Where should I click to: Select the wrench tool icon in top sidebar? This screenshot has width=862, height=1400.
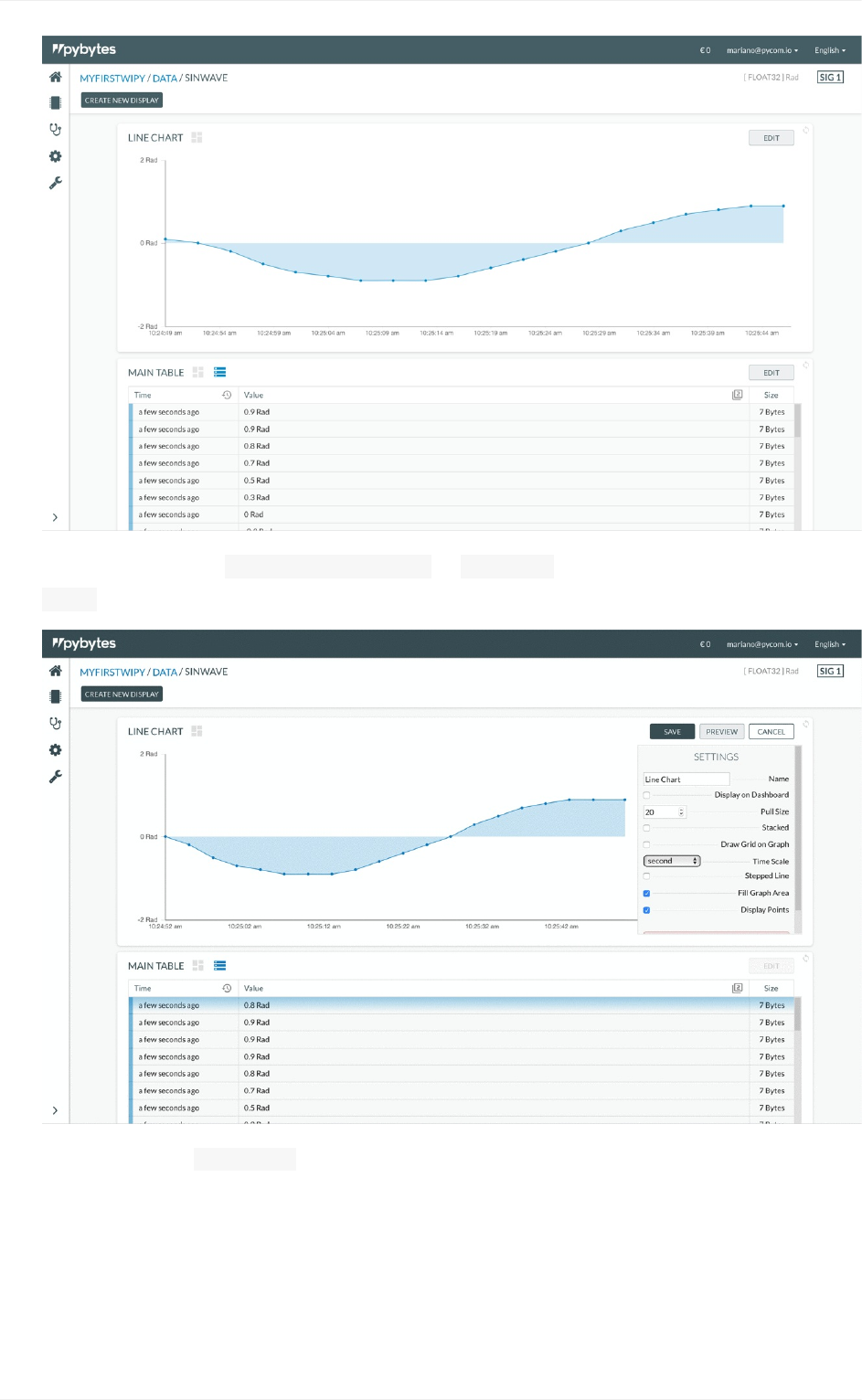coord(56,183)
